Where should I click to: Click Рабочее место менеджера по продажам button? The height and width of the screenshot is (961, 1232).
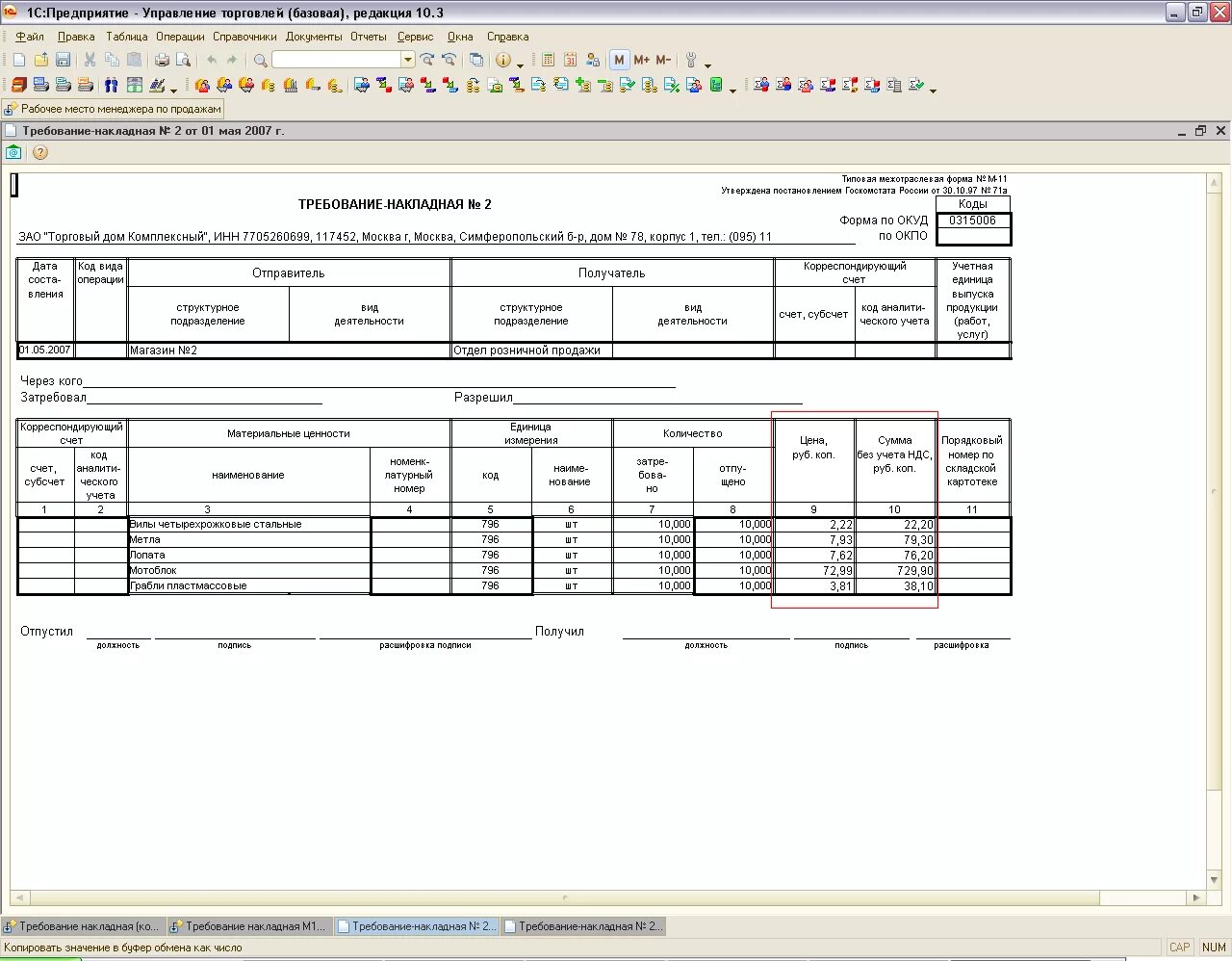pyautogui.click(x=114, y=109)
